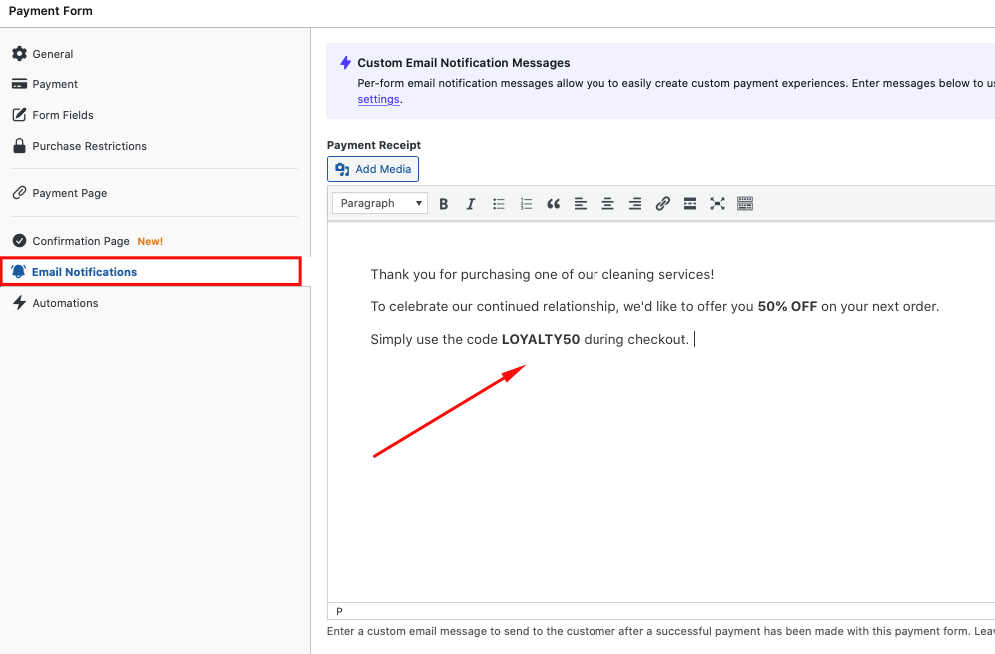Add a blockquote to the message
995x654 pixels.
click(x=553, y=203)
